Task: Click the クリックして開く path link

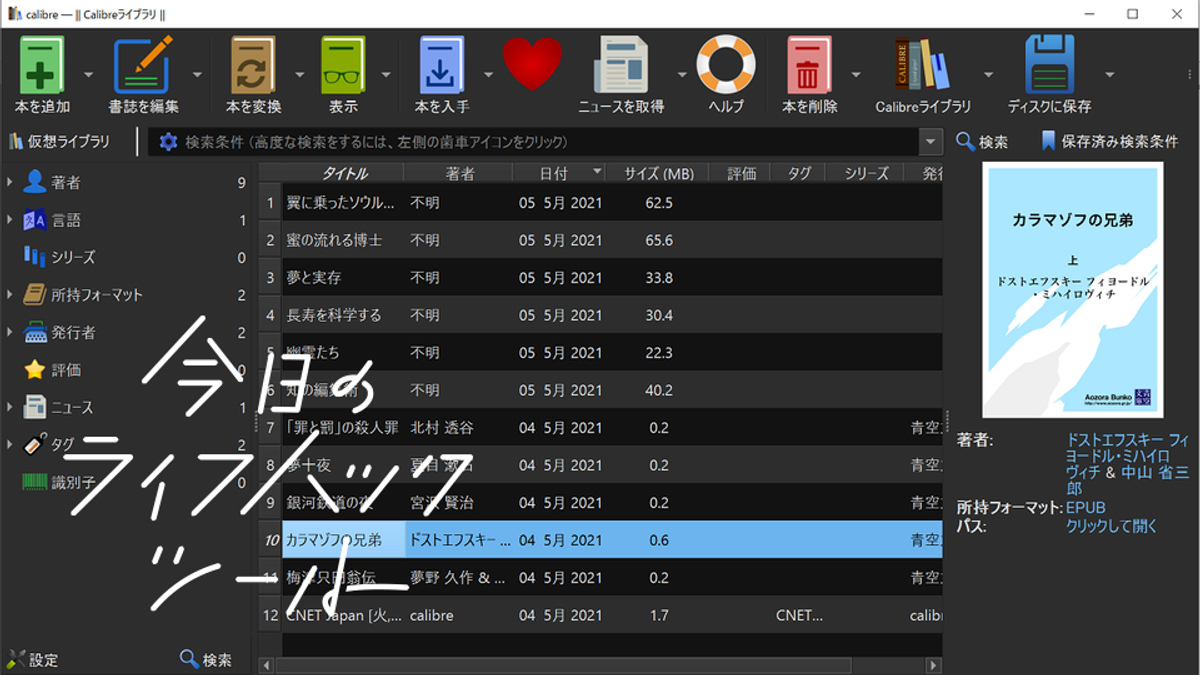Action: [x=1111, y=525]
